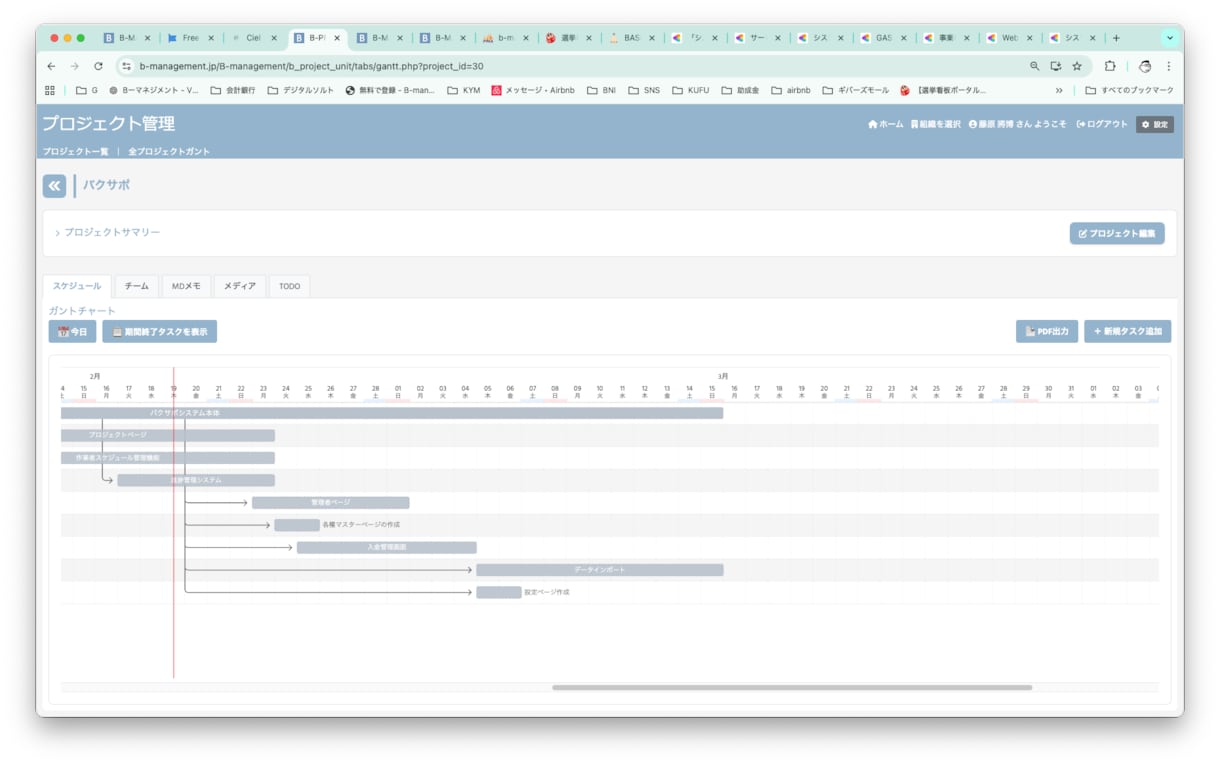
Task: Open 全プロジェクトガント link
Action: pos(169,152)
